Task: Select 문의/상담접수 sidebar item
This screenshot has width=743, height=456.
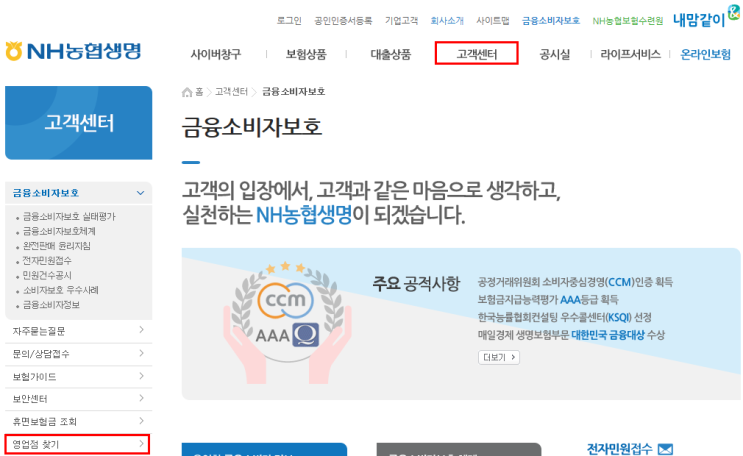Action: pos(79,354)
